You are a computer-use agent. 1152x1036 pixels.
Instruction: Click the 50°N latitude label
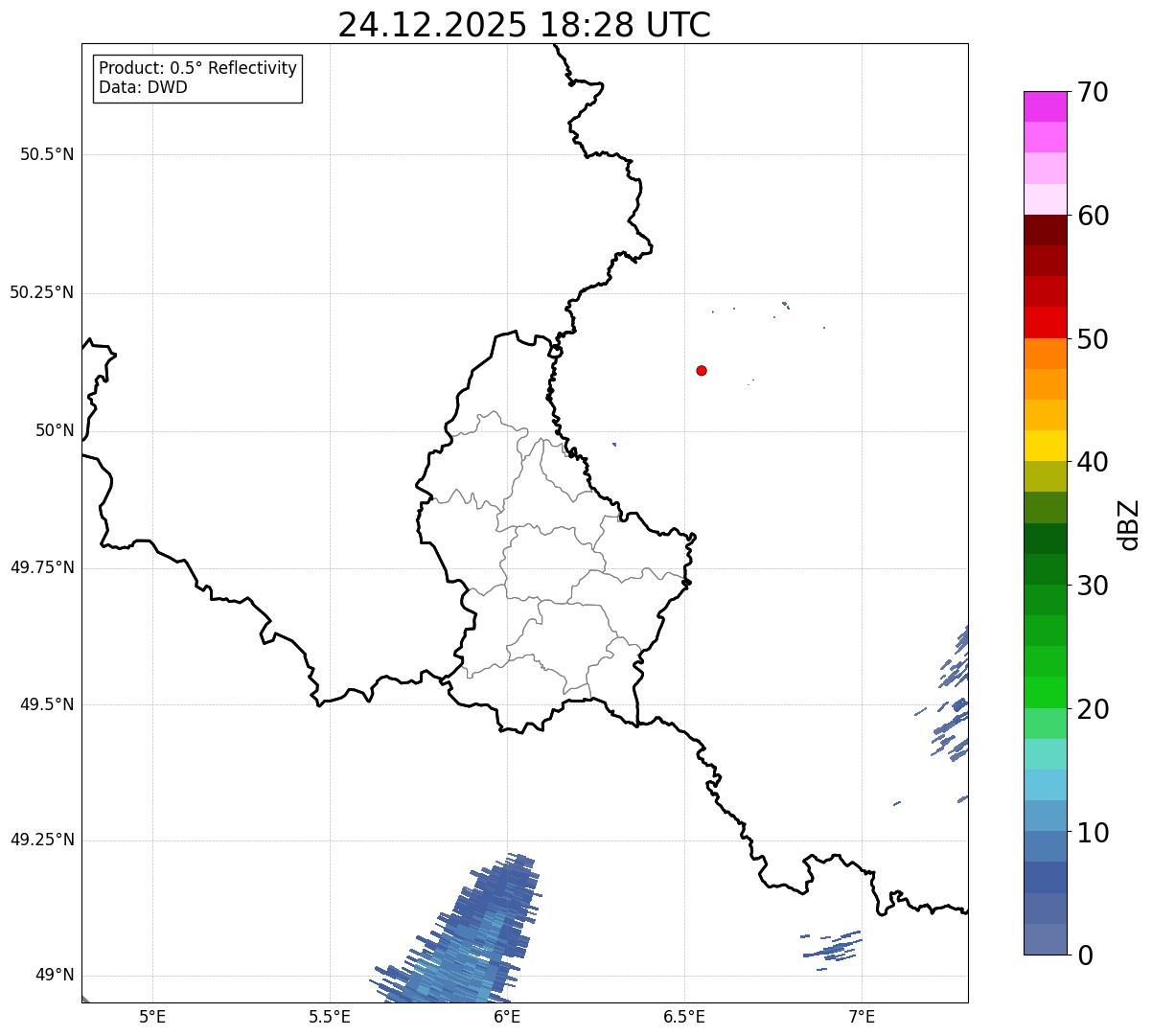55,430
